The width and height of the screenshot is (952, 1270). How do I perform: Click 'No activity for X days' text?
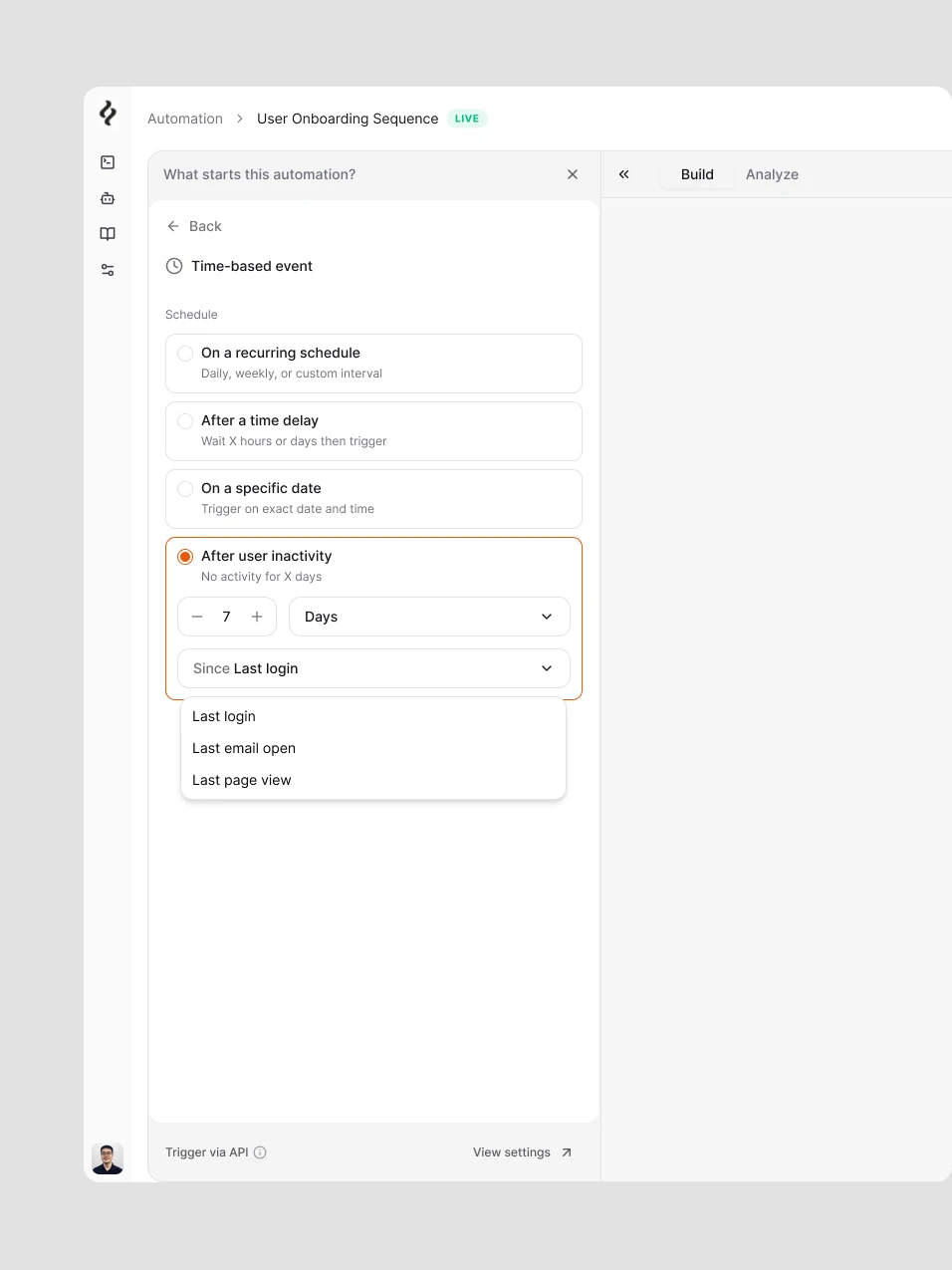(x=262, y=577)
